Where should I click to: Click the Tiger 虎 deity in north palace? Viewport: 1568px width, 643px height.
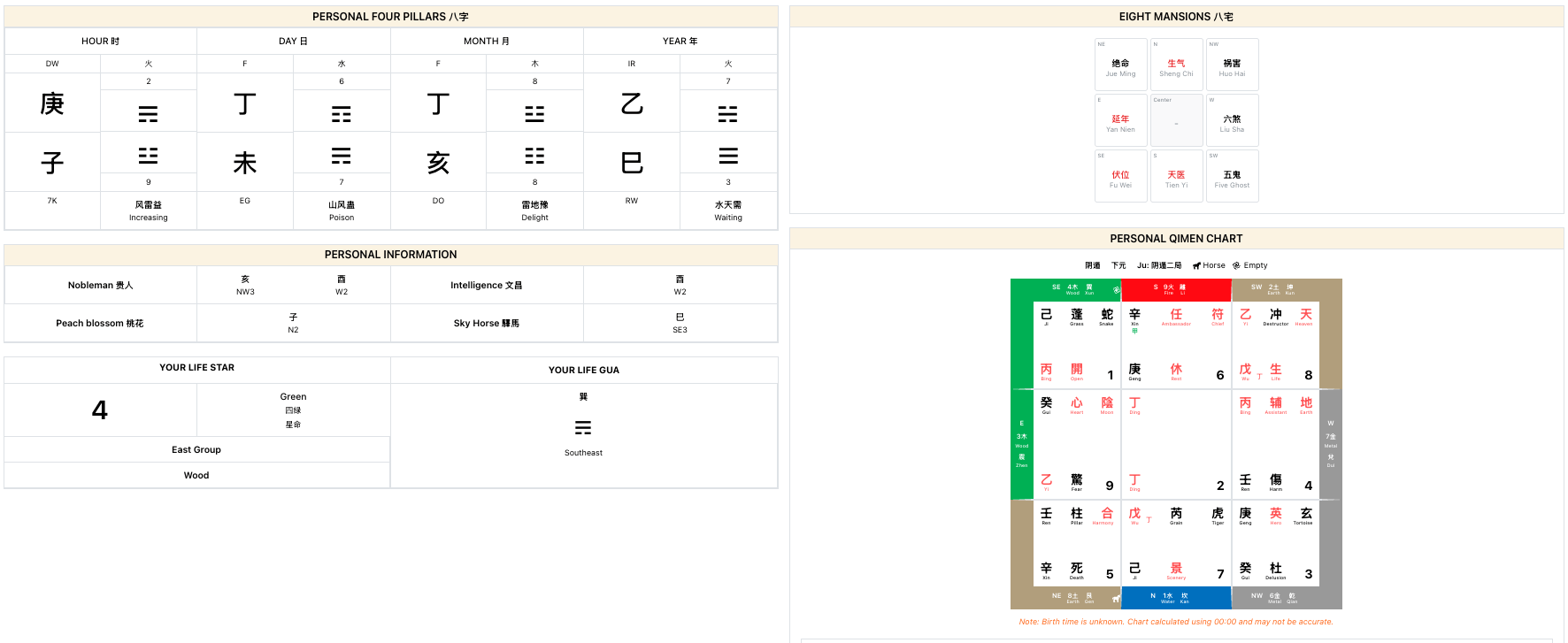click(1218, 516)
